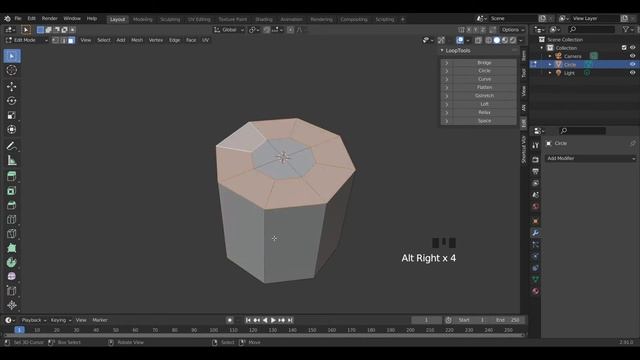Expand the Flatten LoopTools options
Viewport: 640px width, 360px height.
(447, 87)
